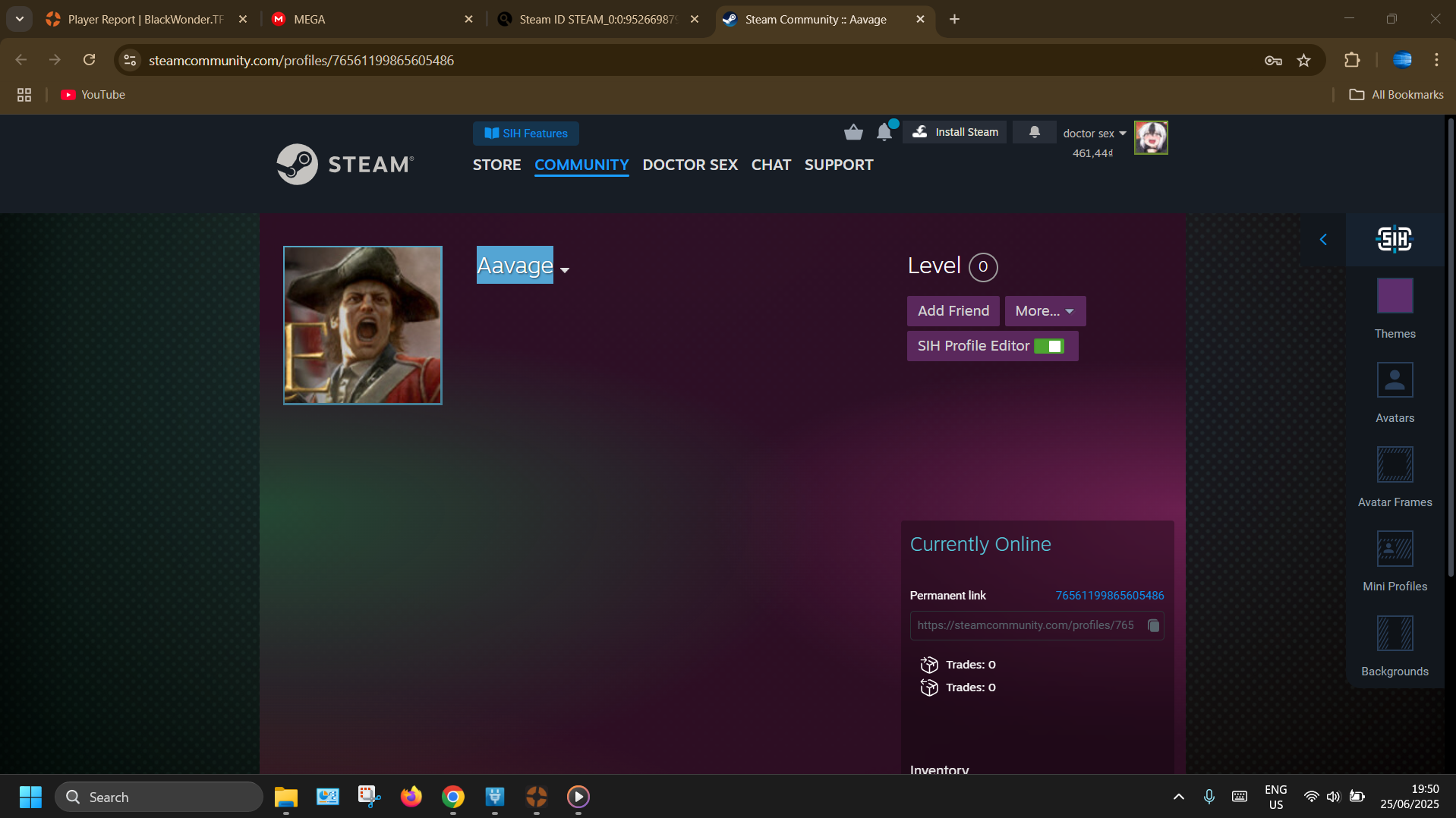The image size is (1456, 818).
Task: Open the apps grid in bookmarks bar
Action: pyautogui.click(x=24, y=95)
